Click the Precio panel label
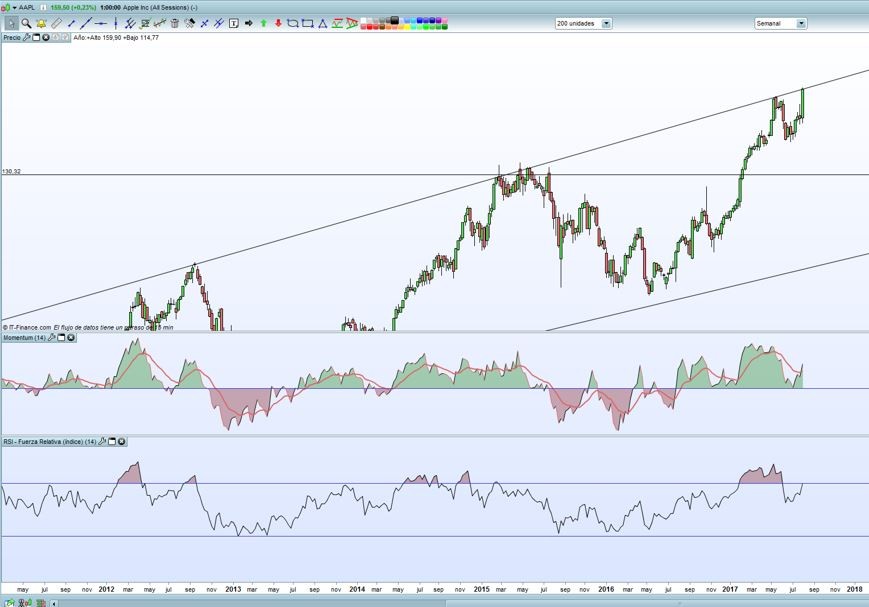The height and width of the screenshot is (607, 869). click(12, 38)
